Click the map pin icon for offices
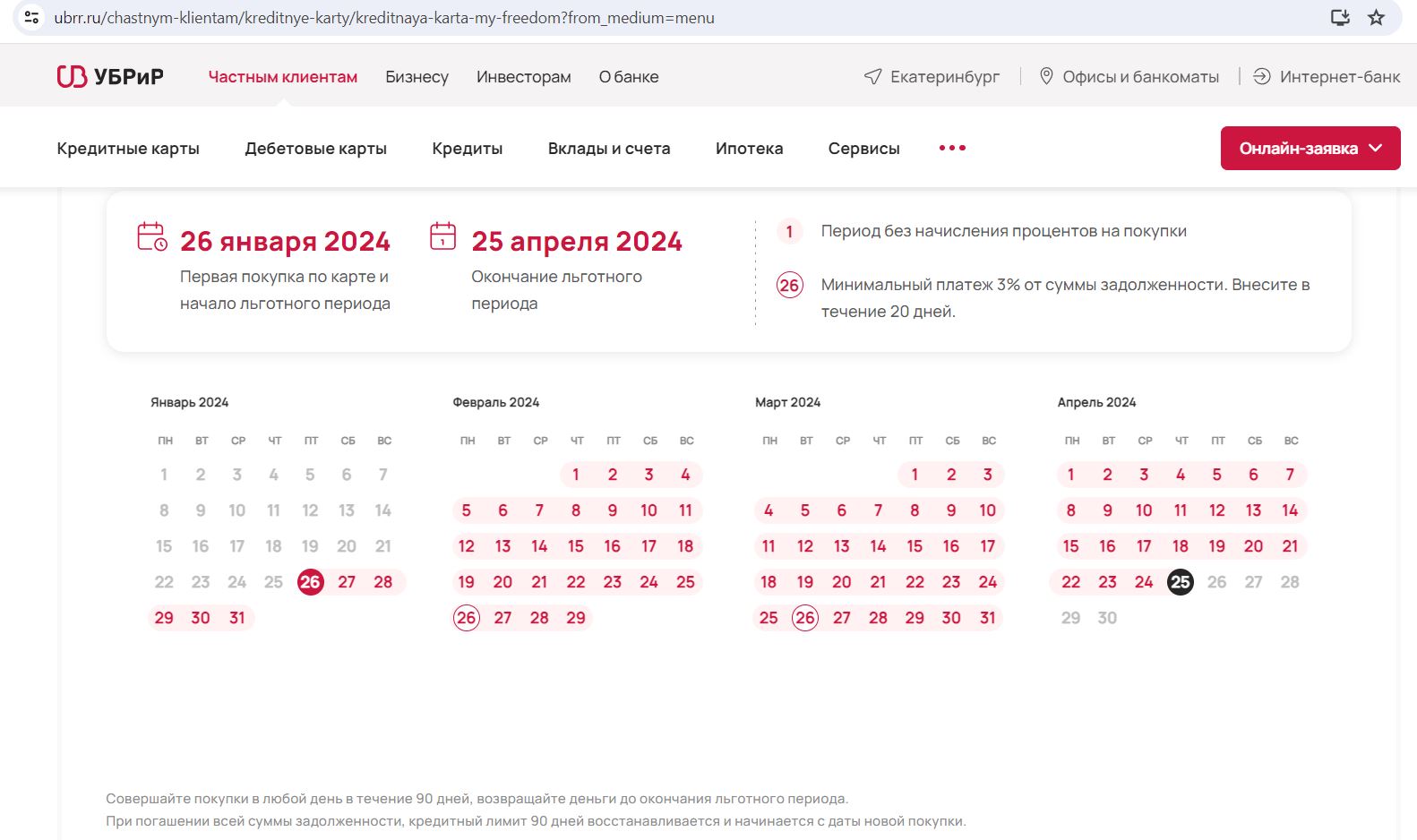 point(1046,77)
